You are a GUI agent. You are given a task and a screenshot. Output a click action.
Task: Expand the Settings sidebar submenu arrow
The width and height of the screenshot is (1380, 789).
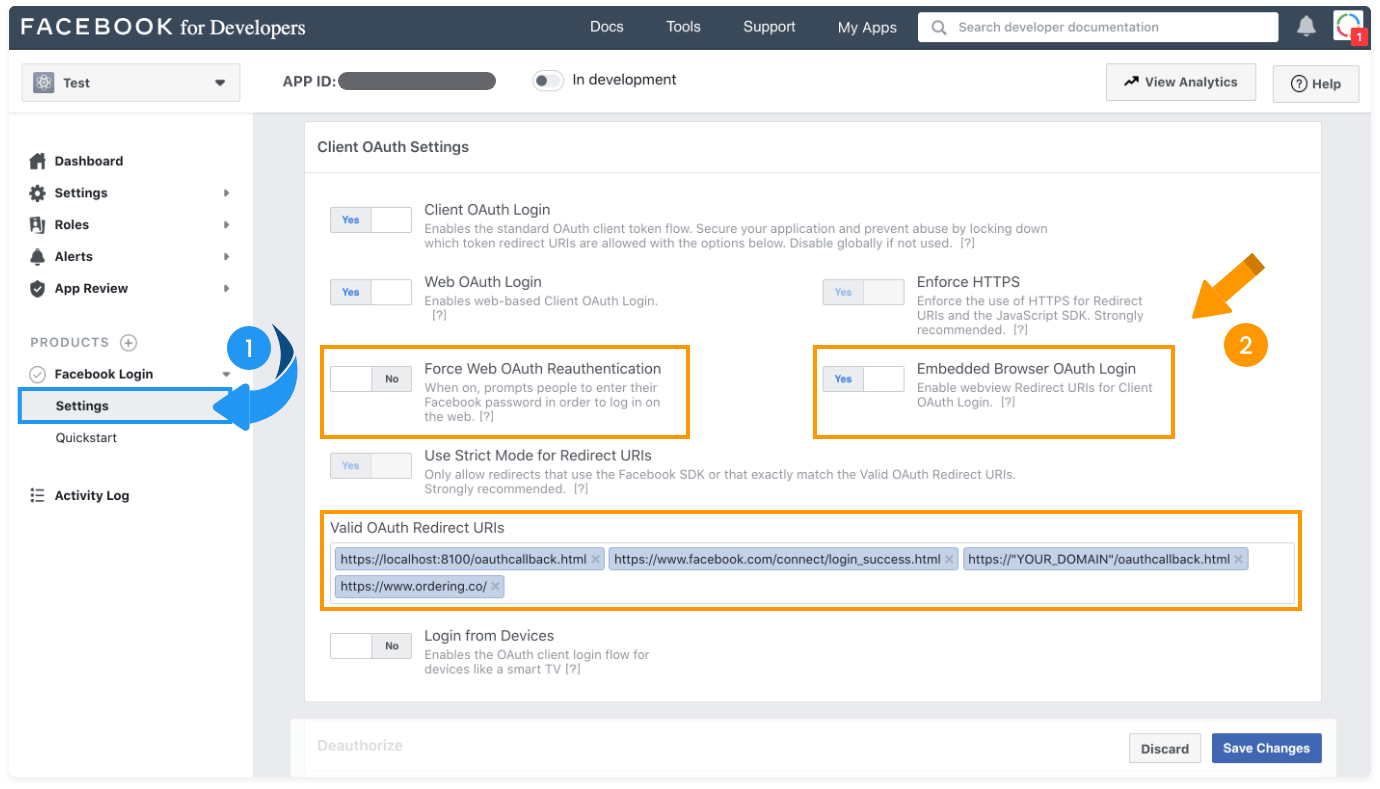pos(226,193)
